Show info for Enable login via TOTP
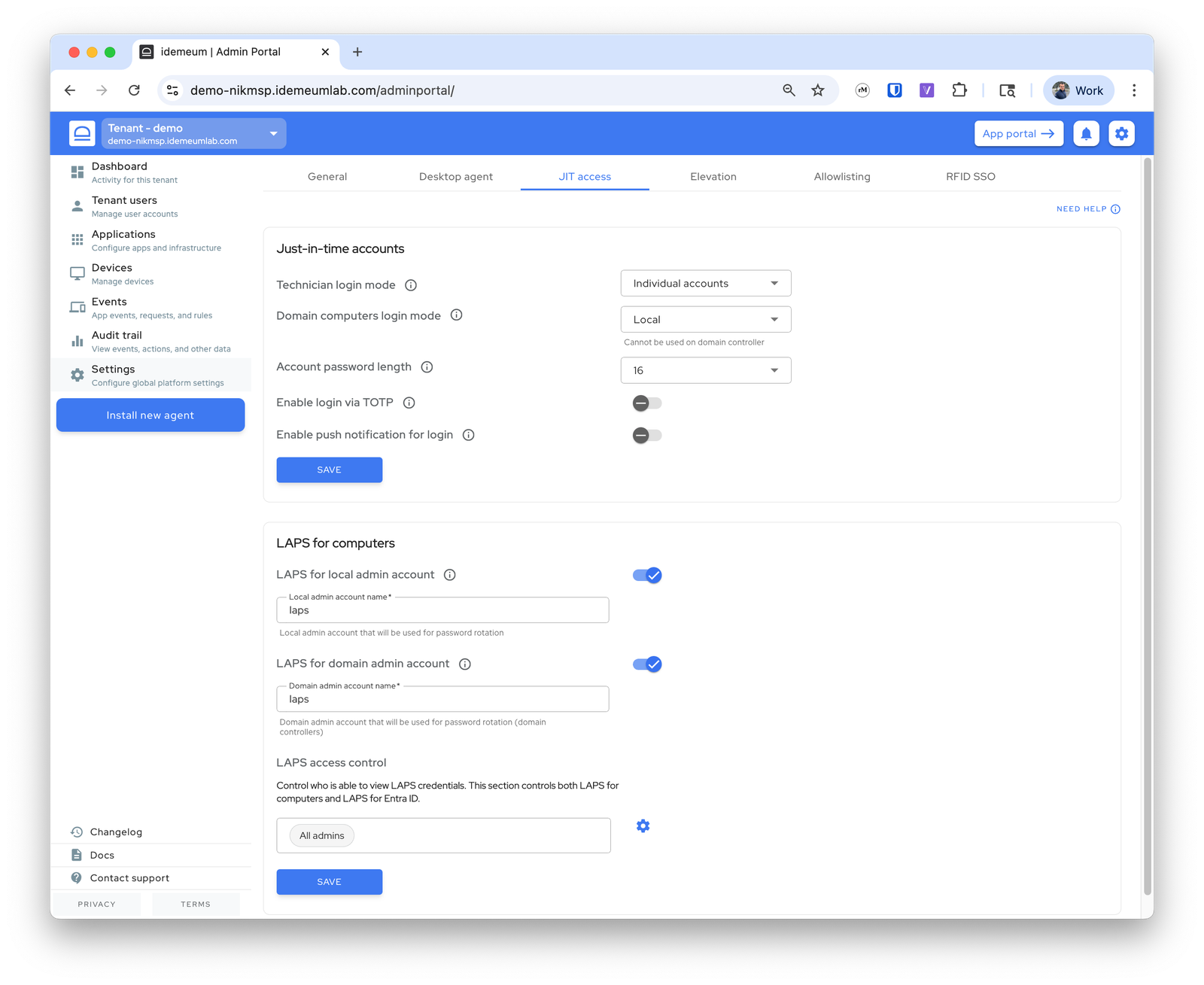 coord(409,403)
